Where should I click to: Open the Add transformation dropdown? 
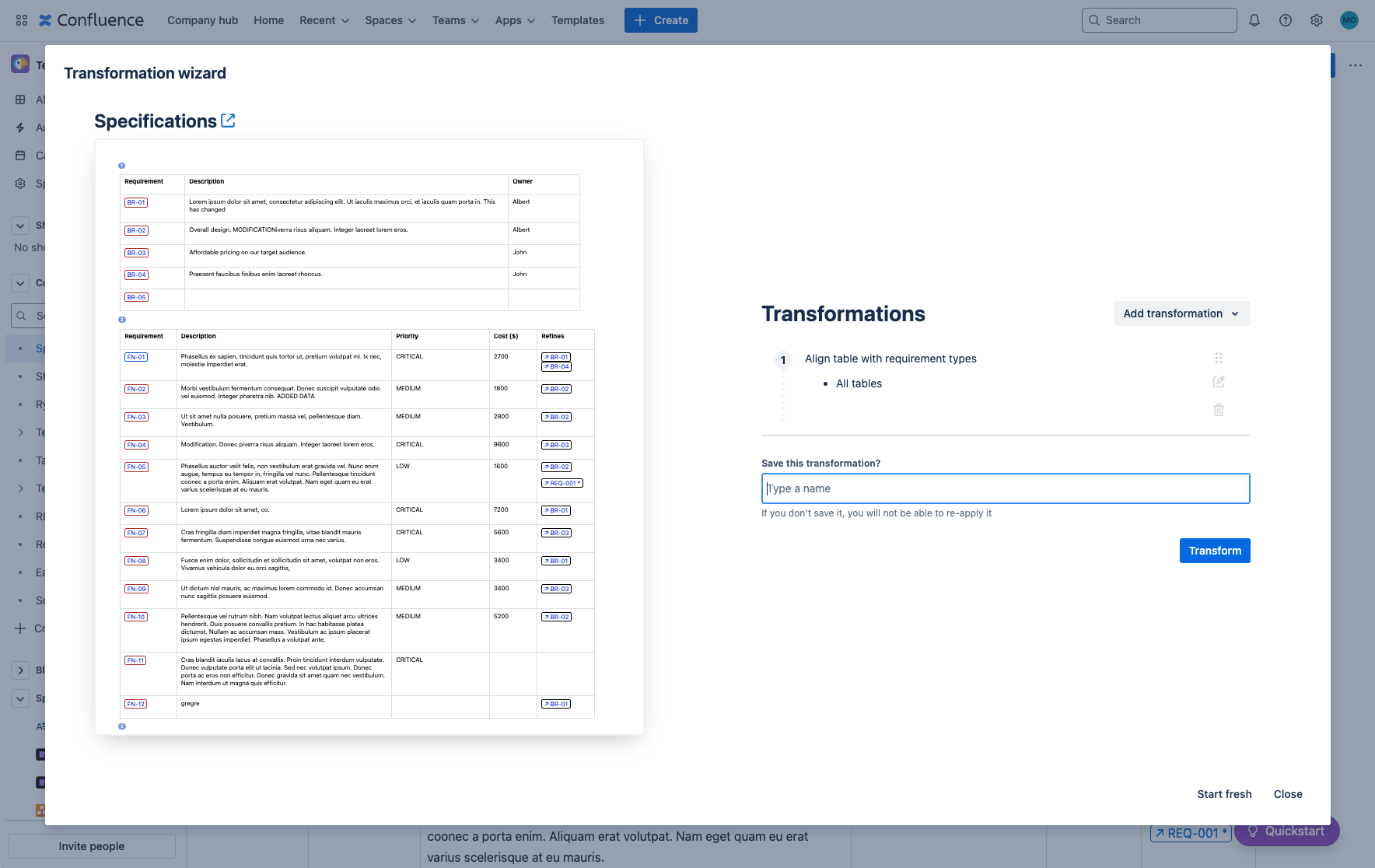tap(1181, 313)
